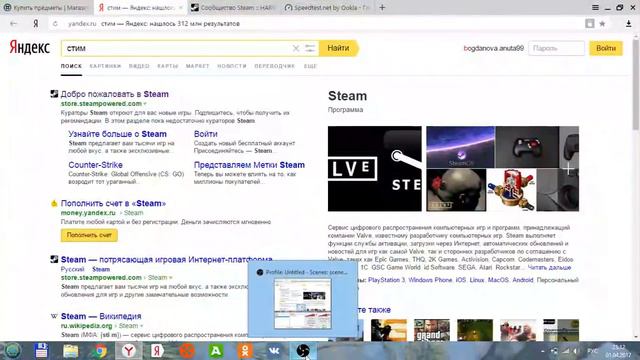Click the Яндекс logo
Image resolution: width=640 pixels, height=360 pixels.
click(29, 47)
